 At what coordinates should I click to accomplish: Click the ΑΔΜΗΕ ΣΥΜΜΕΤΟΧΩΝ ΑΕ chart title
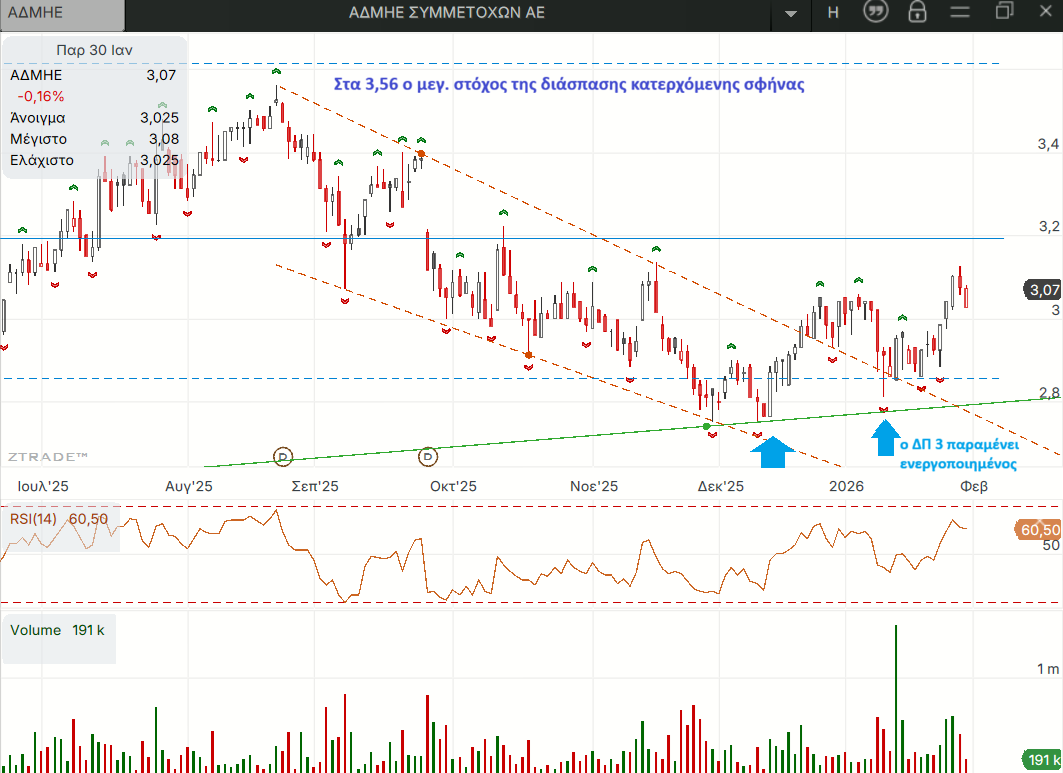(447, 13)
